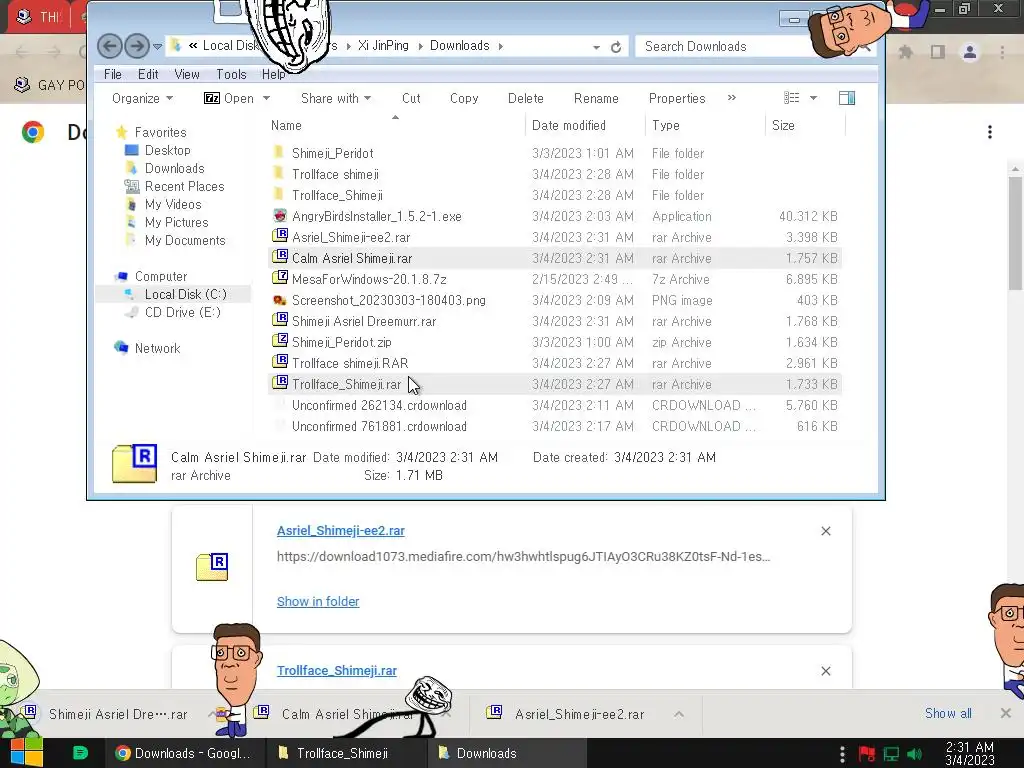Select Favorites in navigation pane
The height and width of the screenshot is (768, 1024).
(x=160, y=133)
